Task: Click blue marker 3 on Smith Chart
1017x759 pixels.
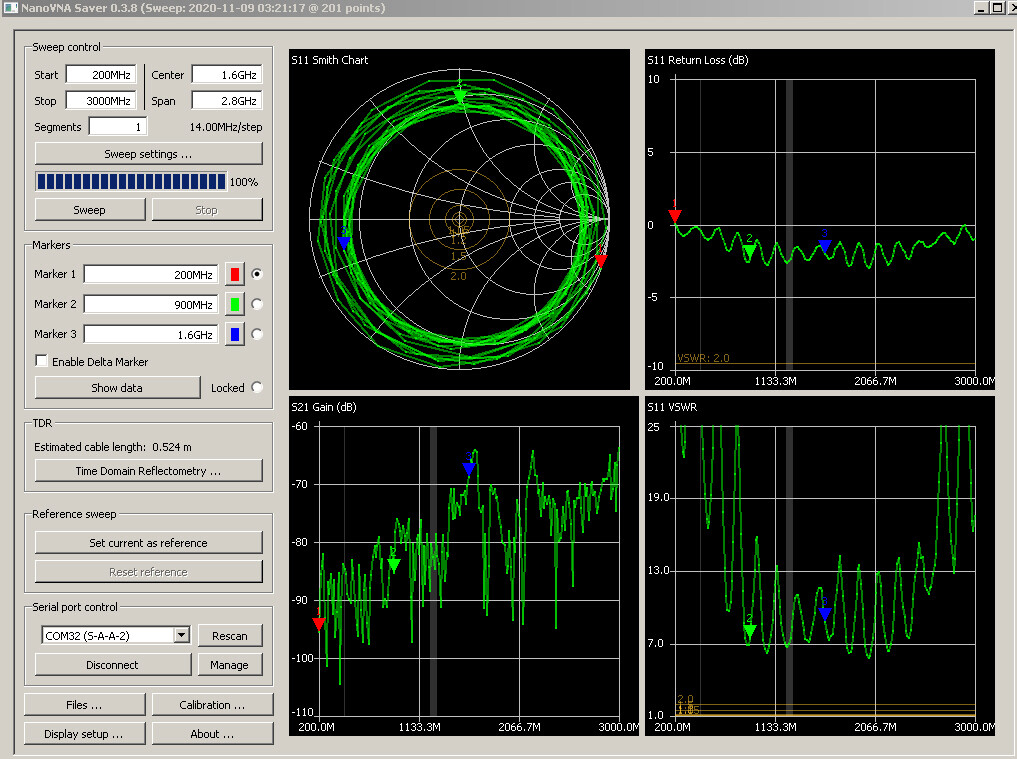Action: click(344, 243)
